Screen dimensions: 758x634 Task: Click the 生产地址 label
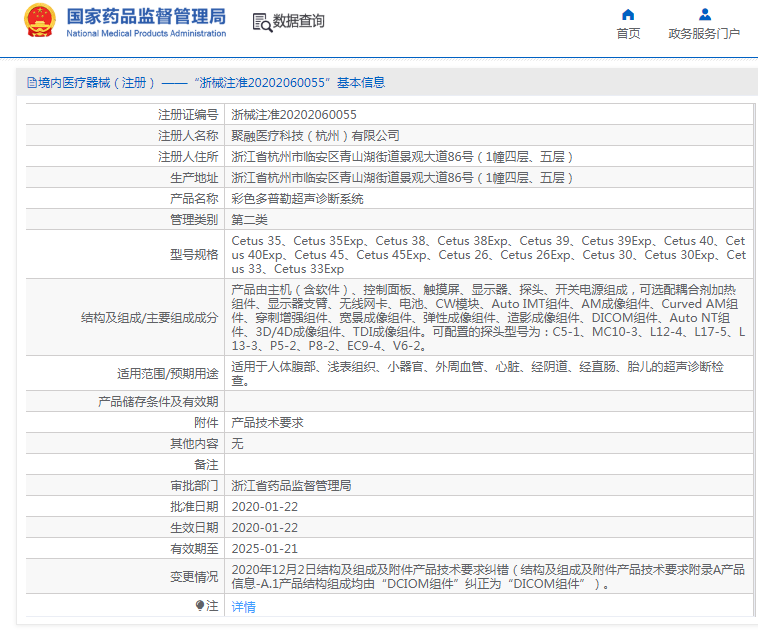click(x=194, y=177)
